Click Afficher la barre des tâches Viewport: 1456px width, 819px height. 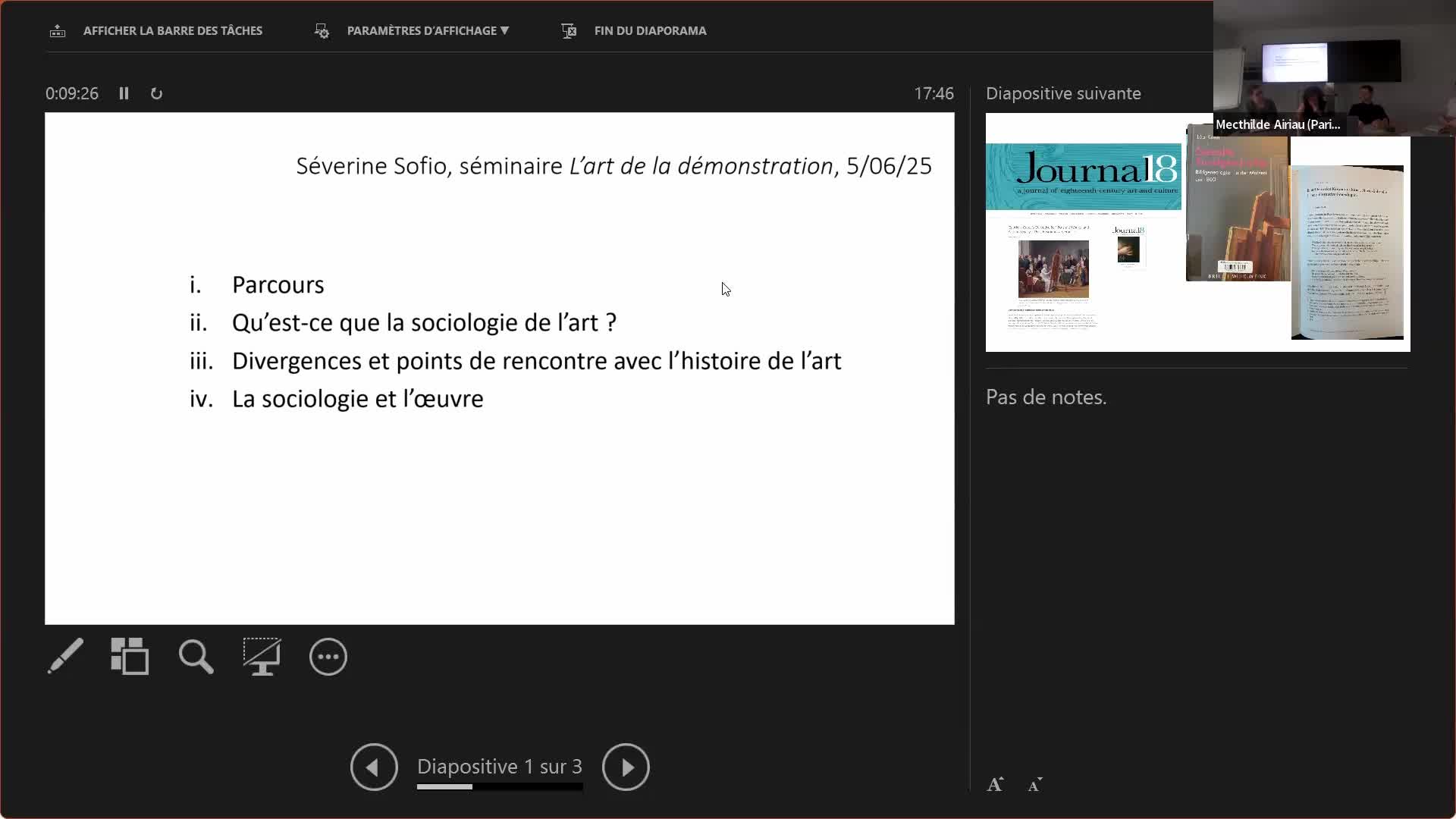pos(173,30)
